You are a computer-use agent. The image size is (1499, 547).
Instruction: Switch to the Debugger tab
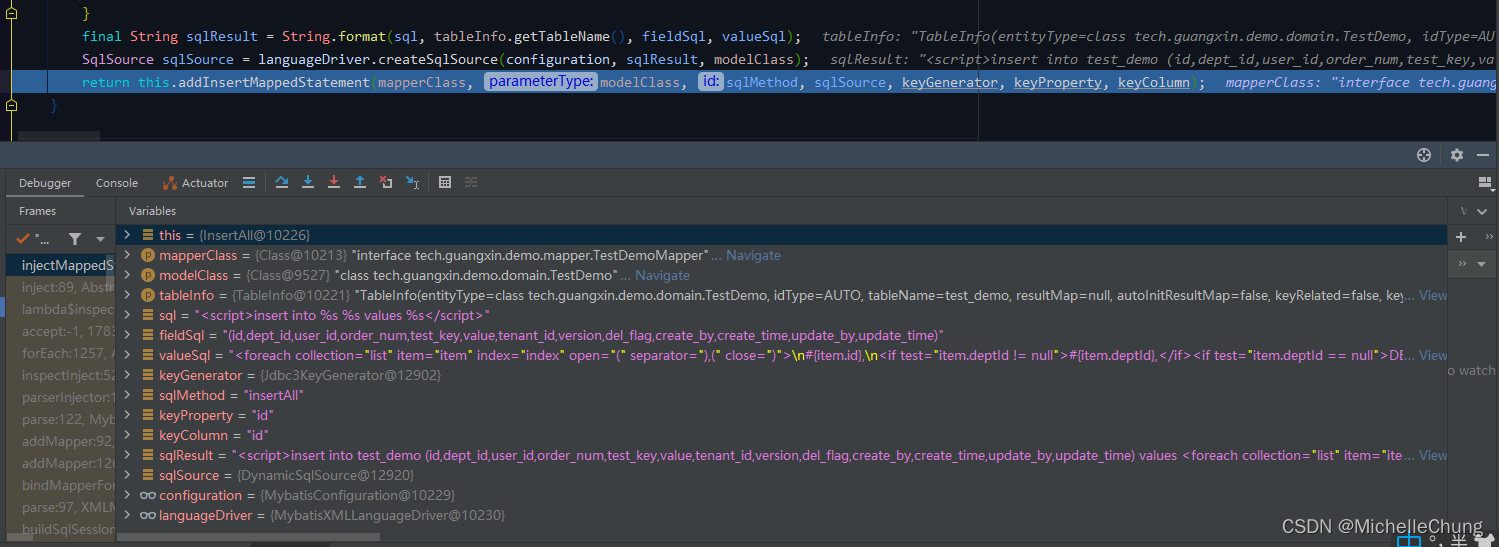(x=45, y=183)
